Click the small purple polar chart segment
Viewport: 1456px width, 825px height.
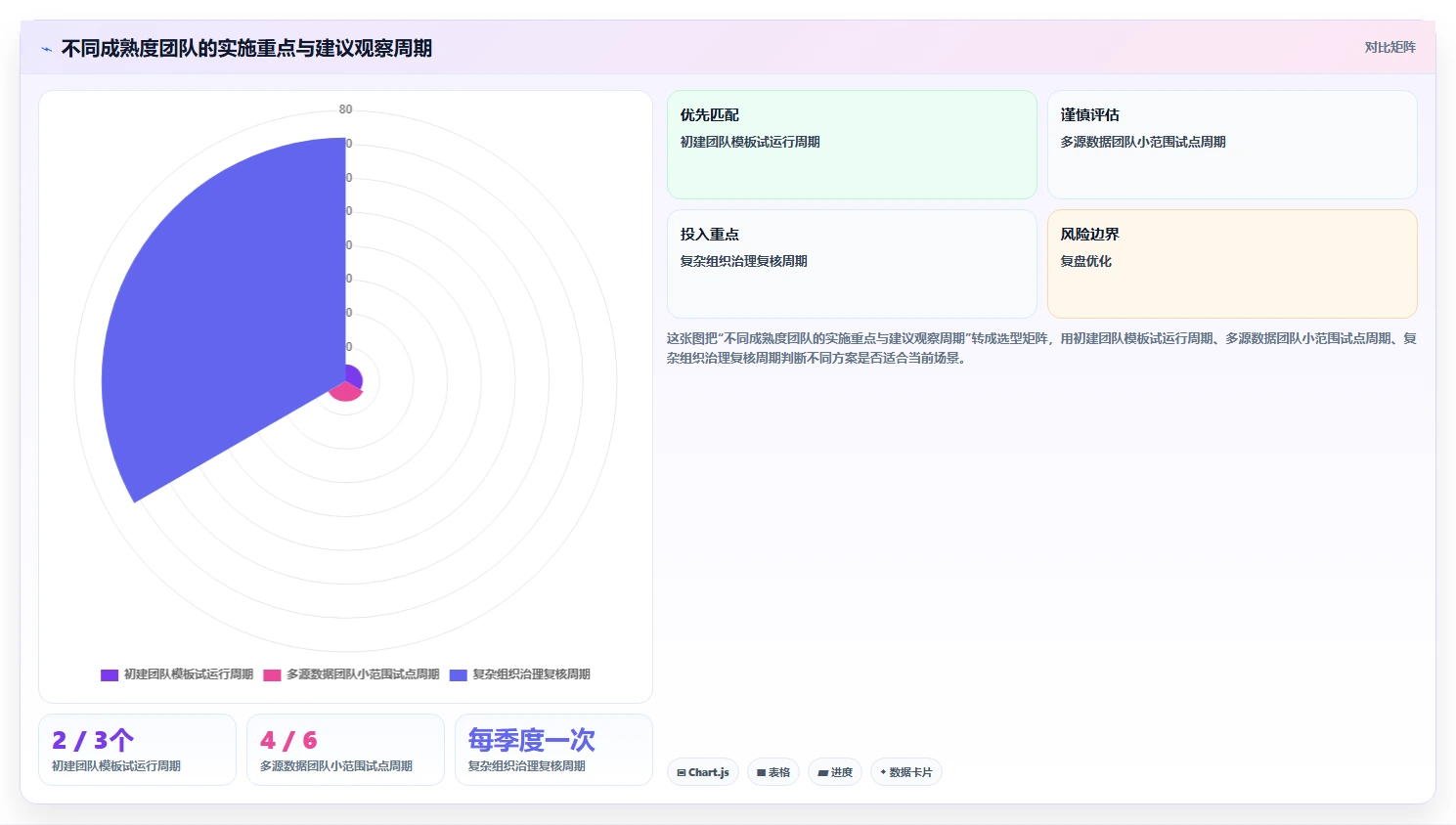click(x=354, y=376)
